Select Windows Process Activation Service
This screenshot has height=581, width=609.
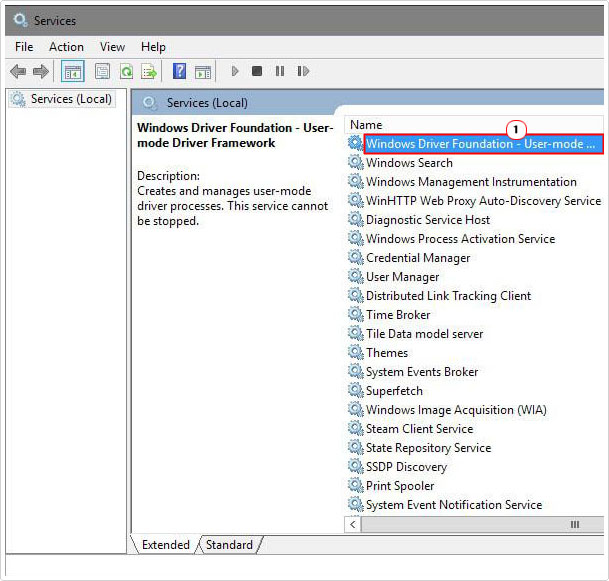click(x=460, y=239)
